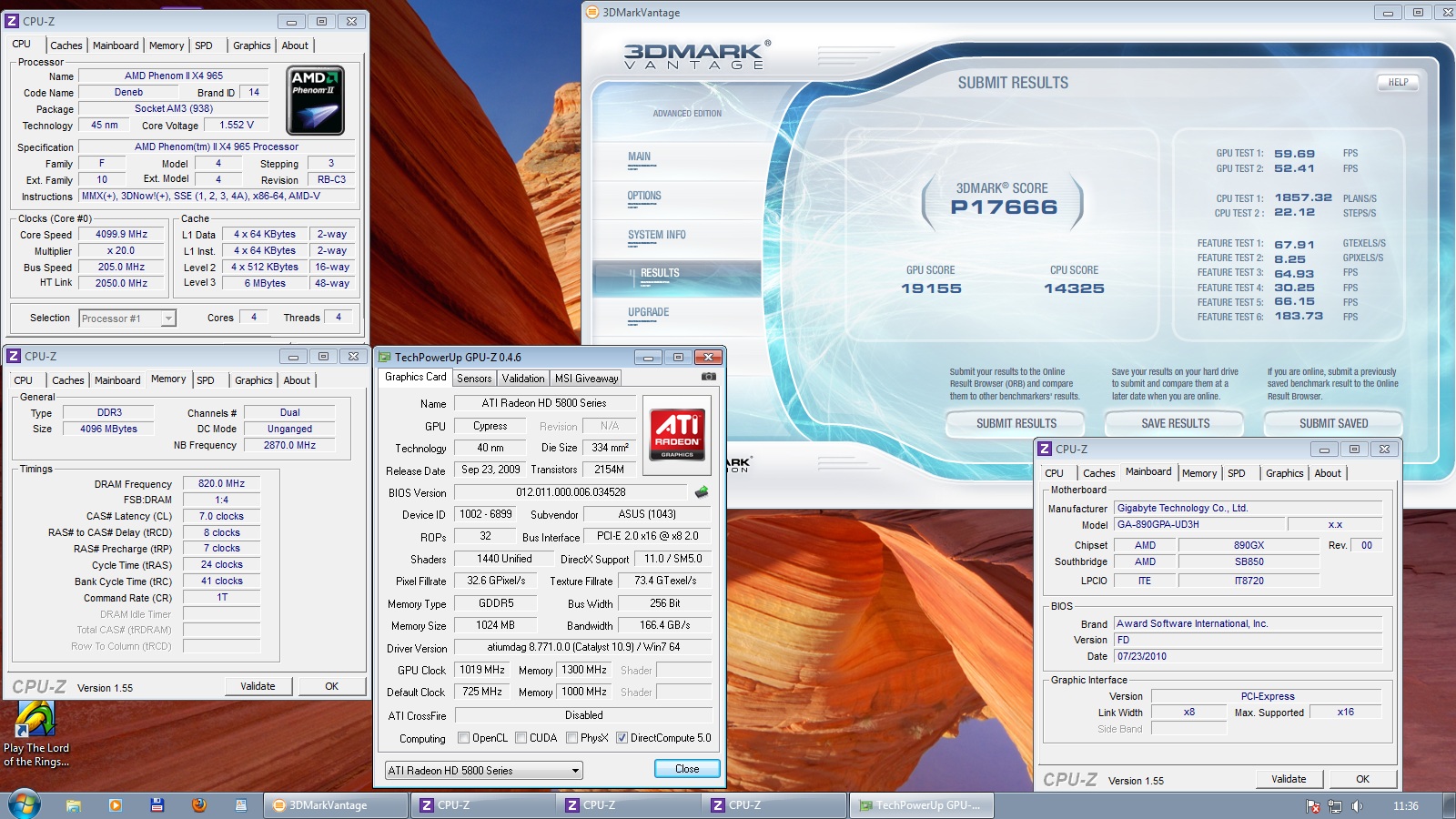Open the Action Center flag tray icon
1456x819 pixels.
[x=1313, y=806]
